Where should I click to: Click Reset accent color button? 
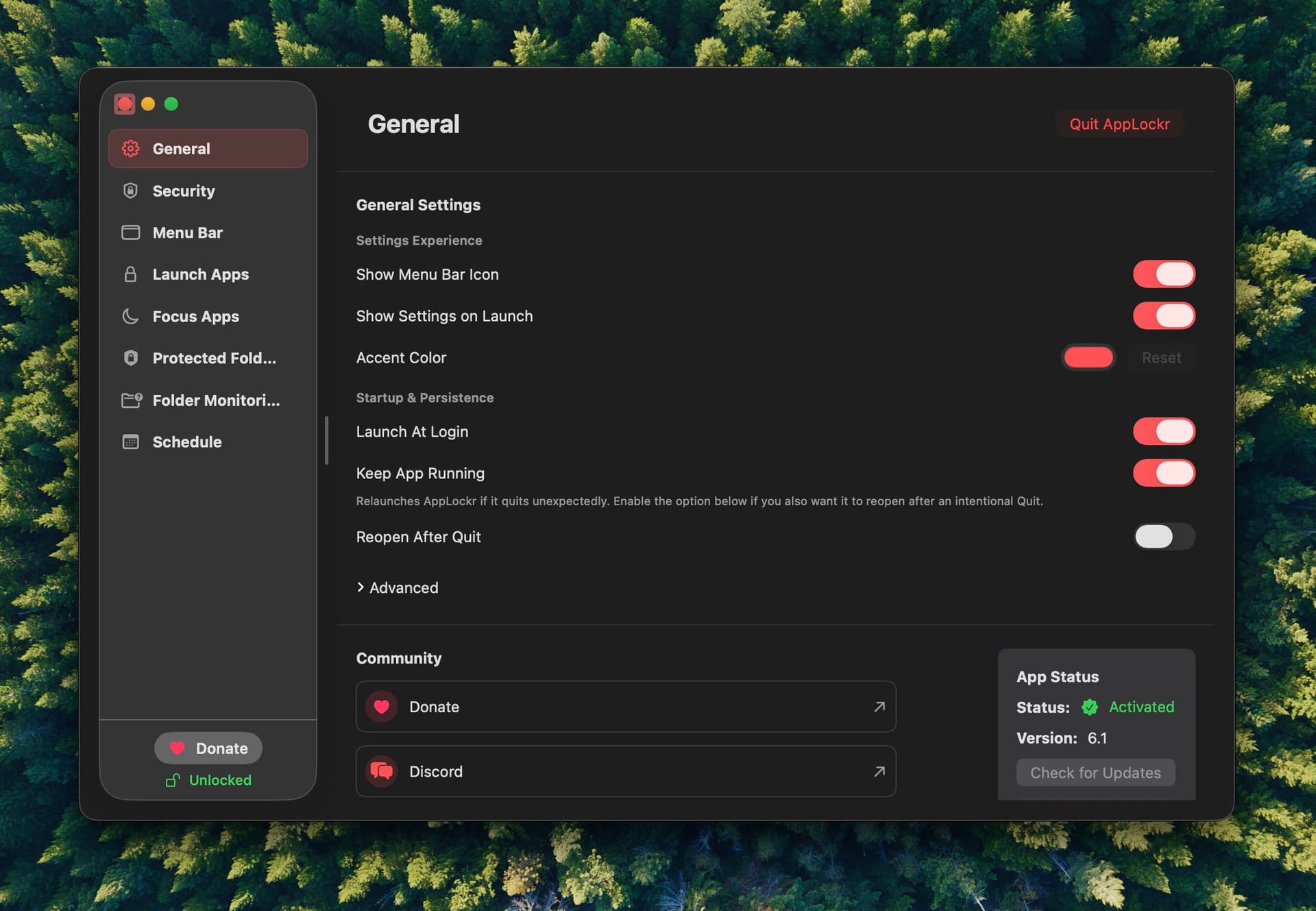[x=1161, y=358]
